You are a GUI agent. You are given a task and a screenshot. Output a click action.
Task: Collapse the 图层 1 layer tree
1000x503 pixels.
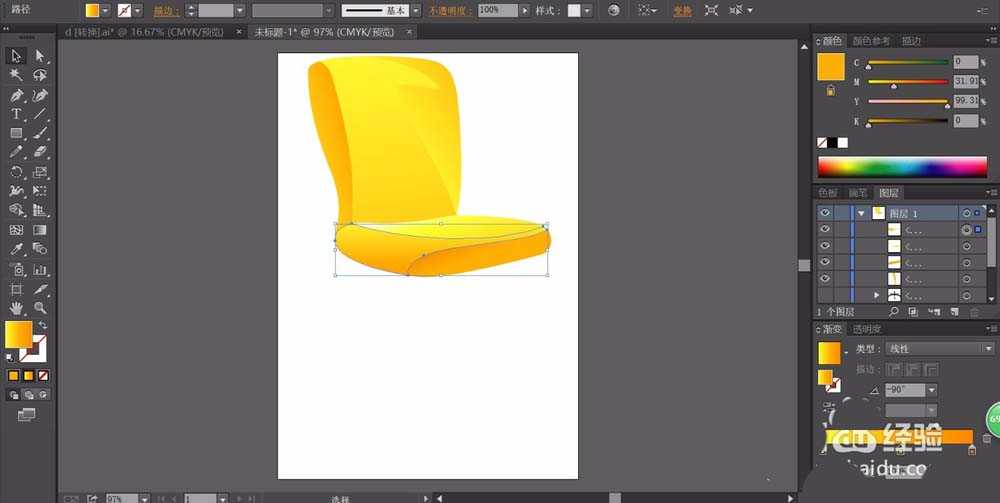tap(861, 213)
